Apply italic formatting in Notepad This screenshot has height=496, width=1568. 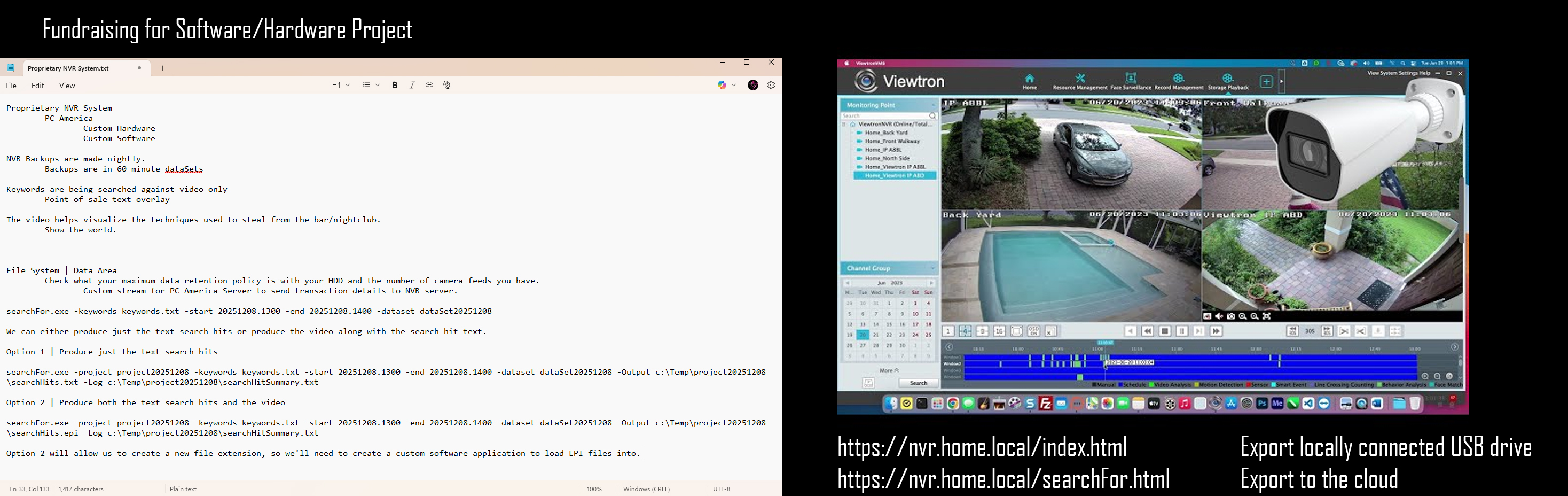412,86
